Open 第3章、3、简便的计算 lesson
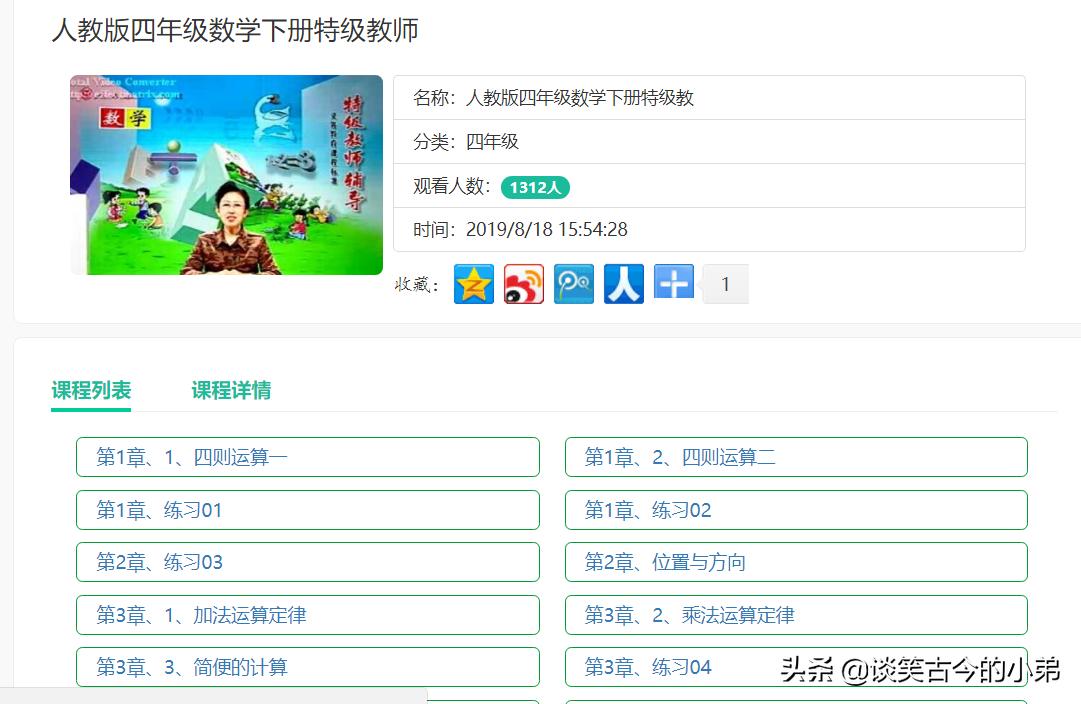Screen dimensions: 1081x704 [307, 667]
